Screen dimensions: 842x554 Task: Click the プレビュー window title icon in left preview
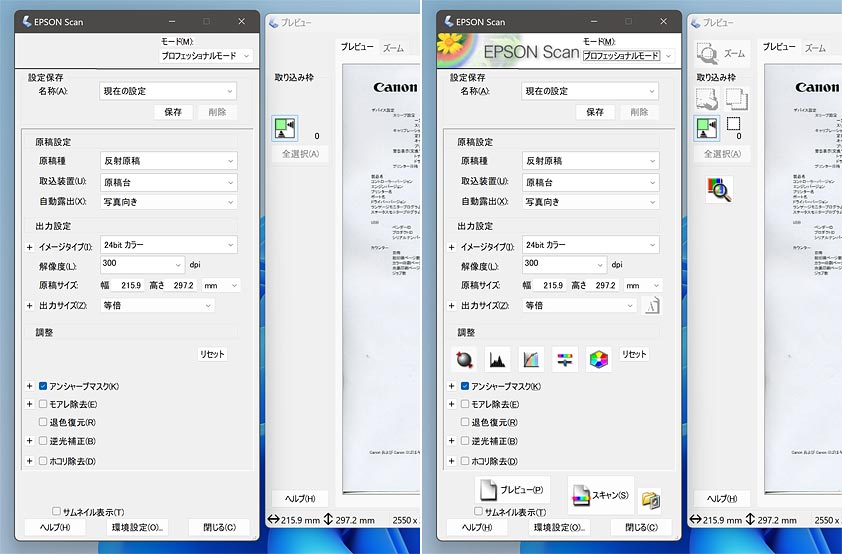click(274, 23)
